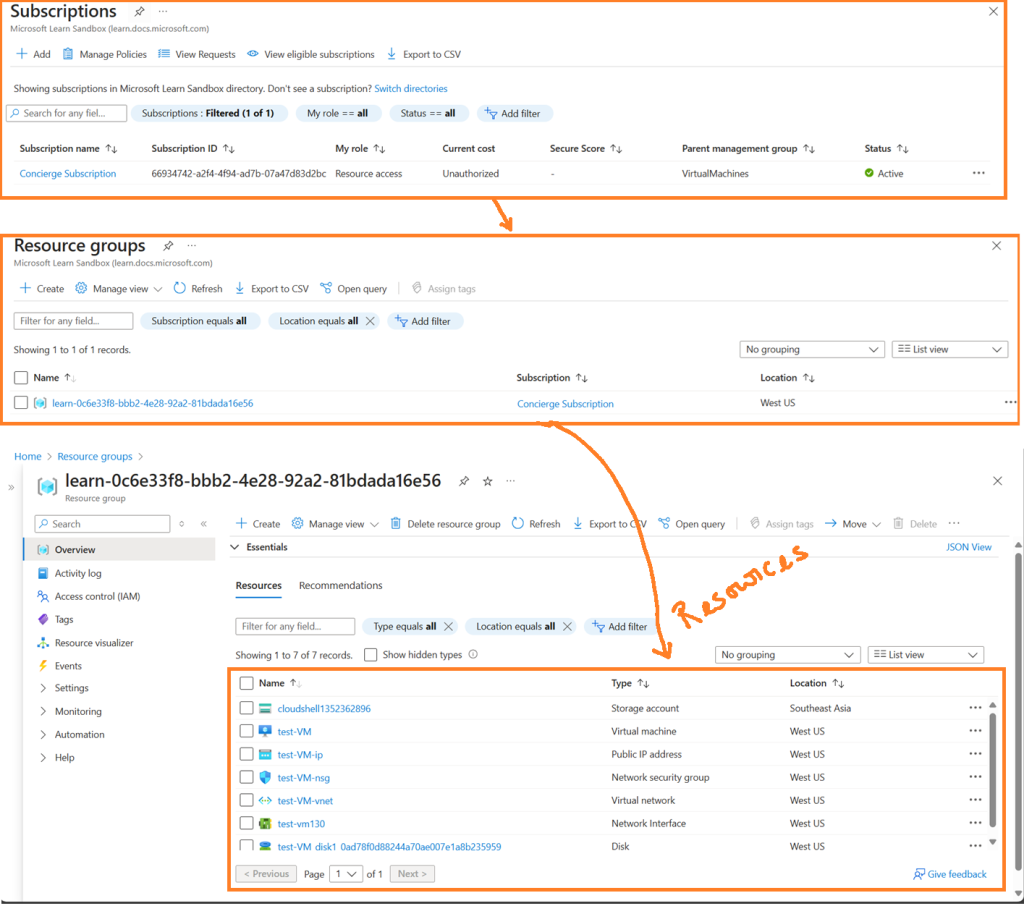
Task: Open Events in sidebar
Action: [68, 666]
